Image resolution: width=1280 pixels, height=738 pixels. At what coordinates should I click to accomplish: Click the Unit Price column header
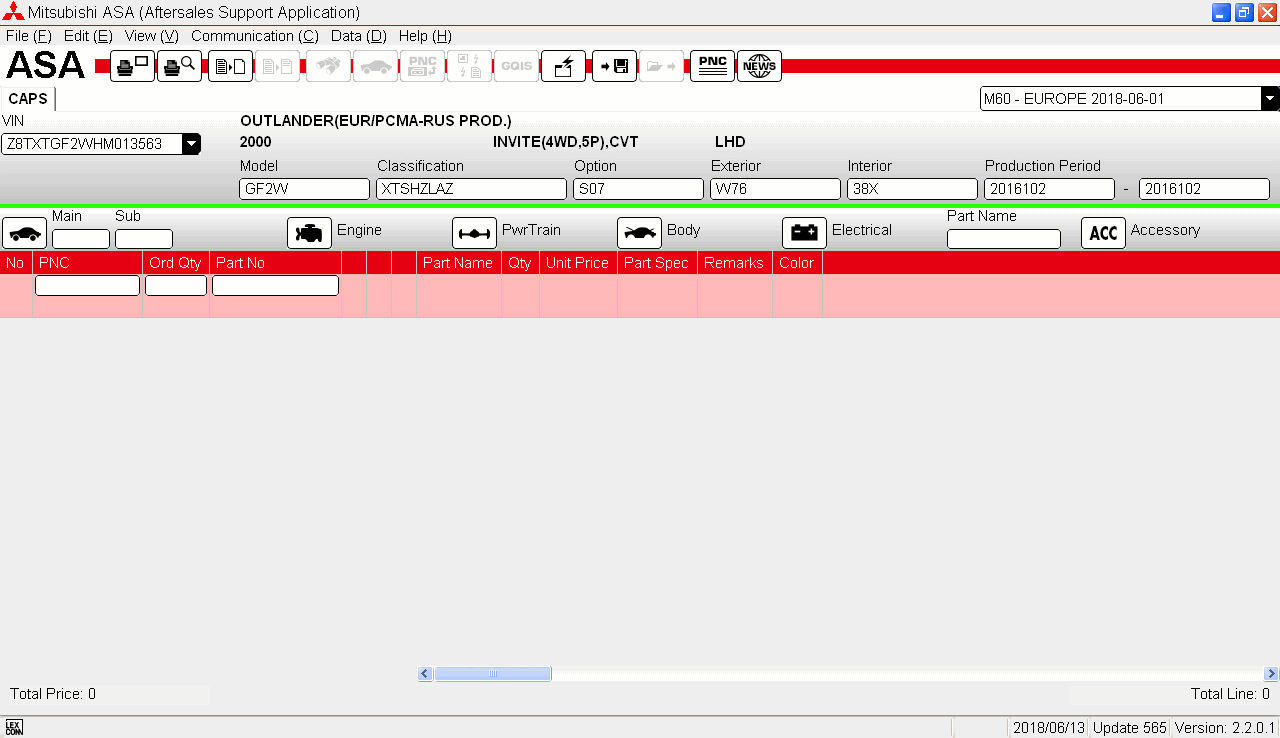pos(578,263)
